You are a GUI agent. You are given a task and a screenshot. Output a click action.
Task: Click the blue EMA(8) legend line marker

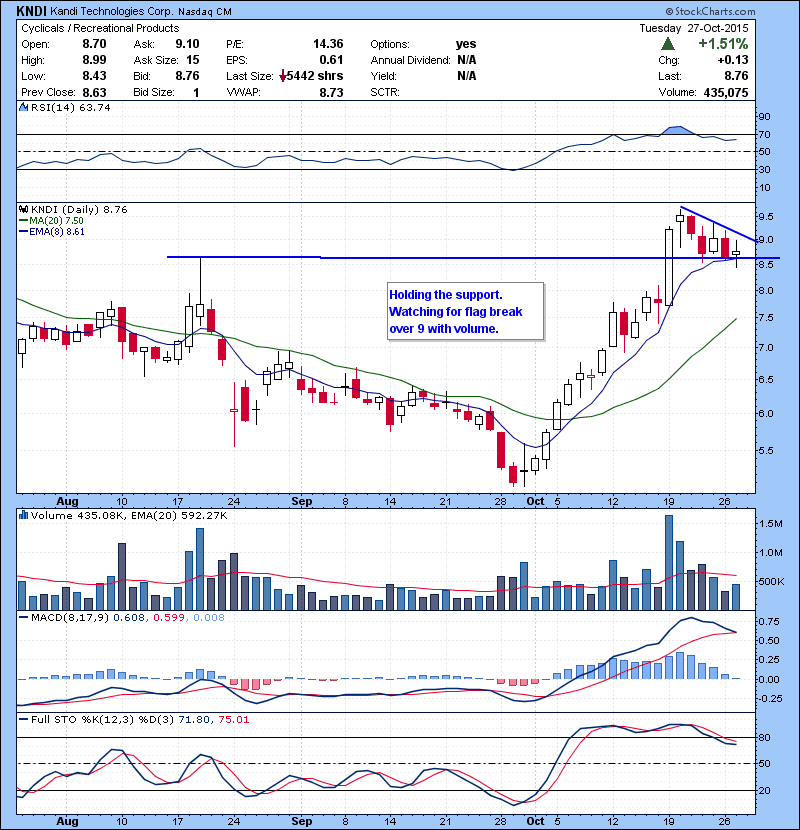24,232
